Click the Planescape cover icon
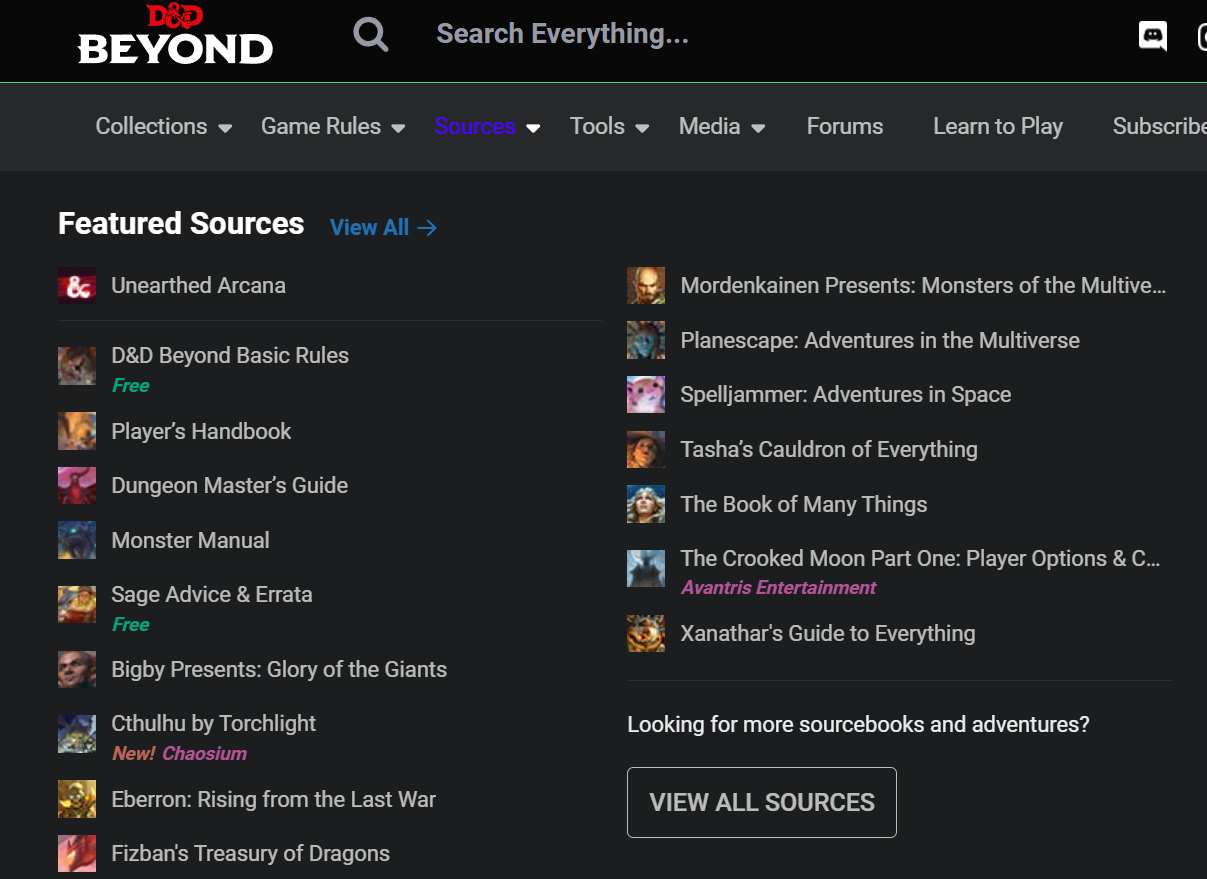The height and width of the screenshot is (879, 1207). pos(646,340)
